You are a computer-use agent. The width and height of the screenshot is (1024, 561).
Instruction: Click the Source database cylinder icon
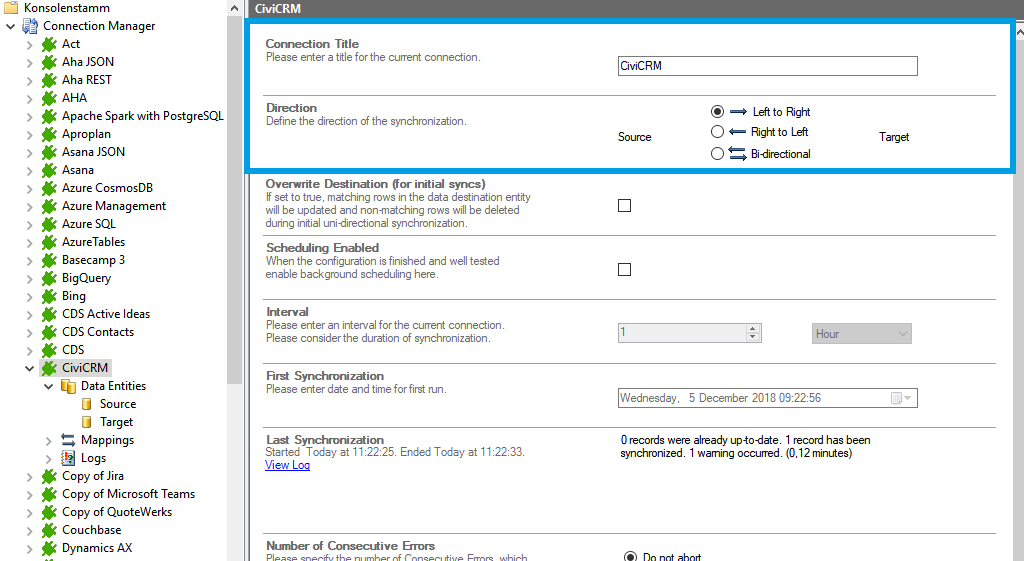click(87, 404)
